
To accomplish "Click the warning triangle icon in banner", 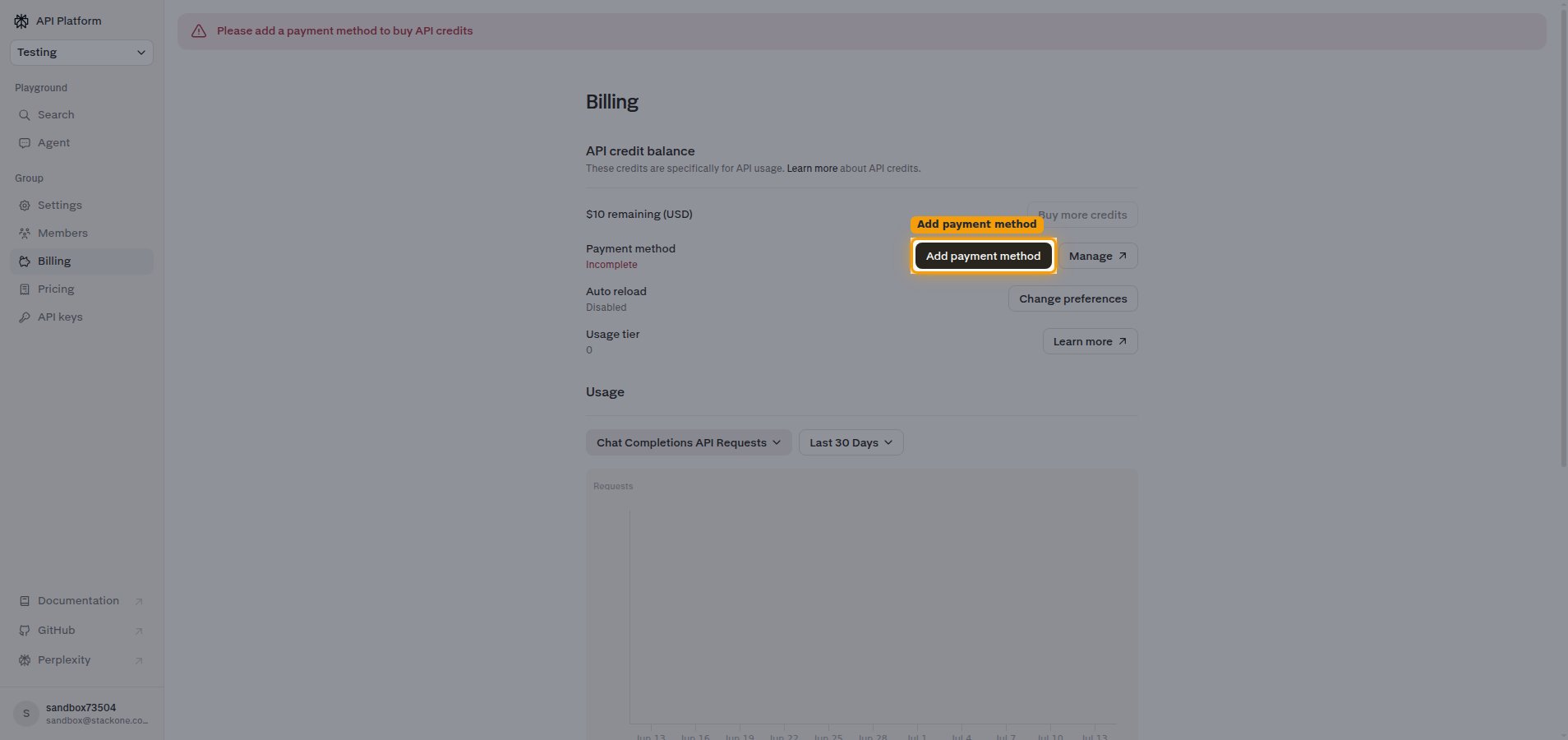I will (199, 31).
